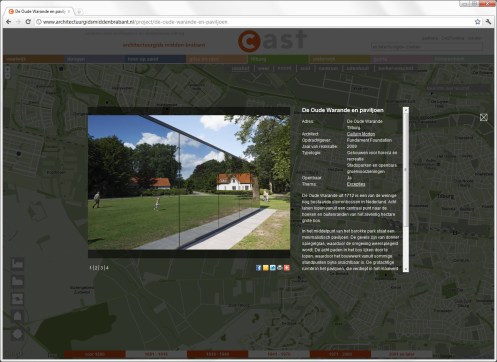
Task: Select the third period filter at bottom
Action: coord(218,354)
